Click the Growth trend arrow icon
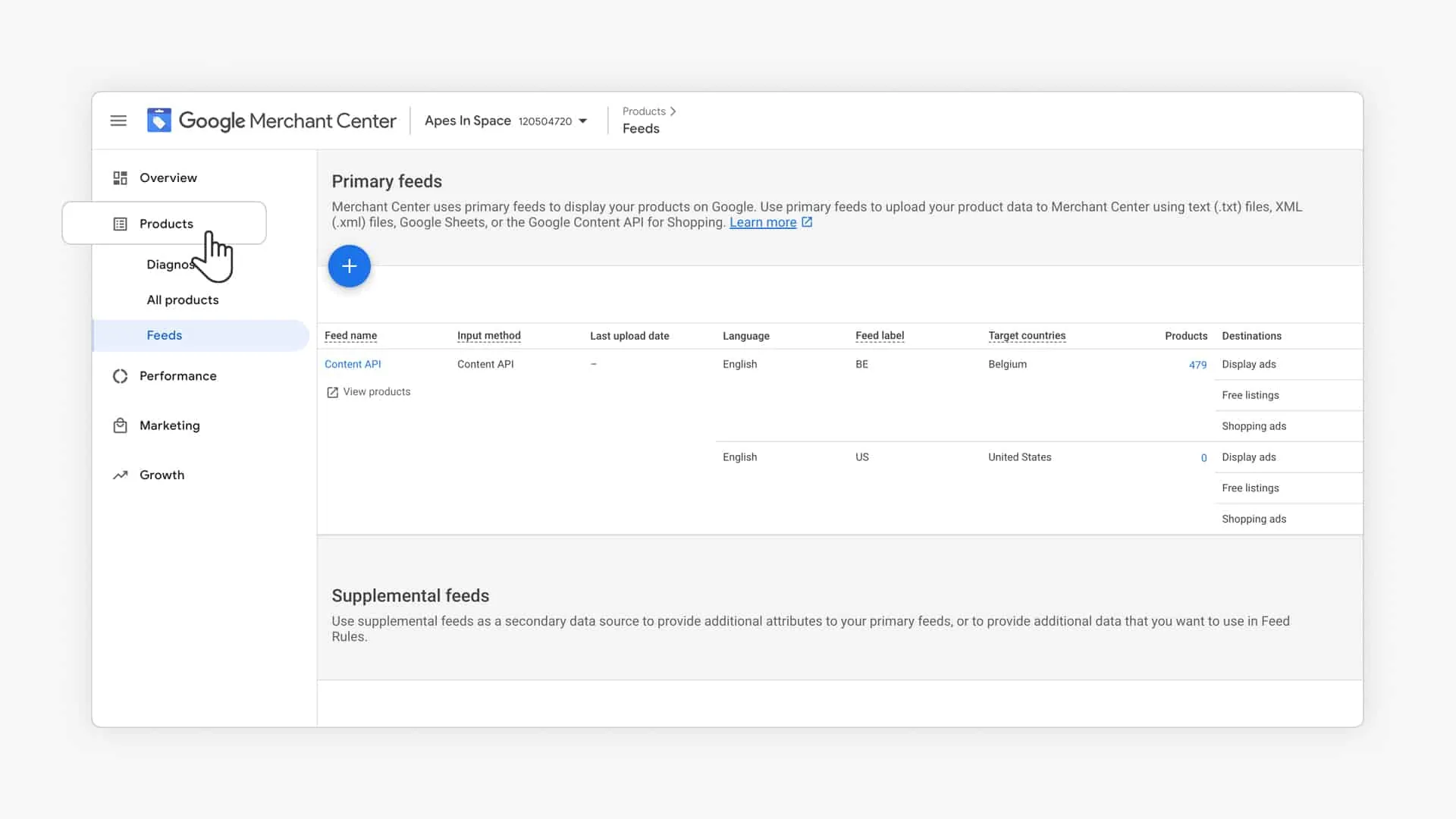Viewport: 1456px width, 819px height. (x=120, y=475)
